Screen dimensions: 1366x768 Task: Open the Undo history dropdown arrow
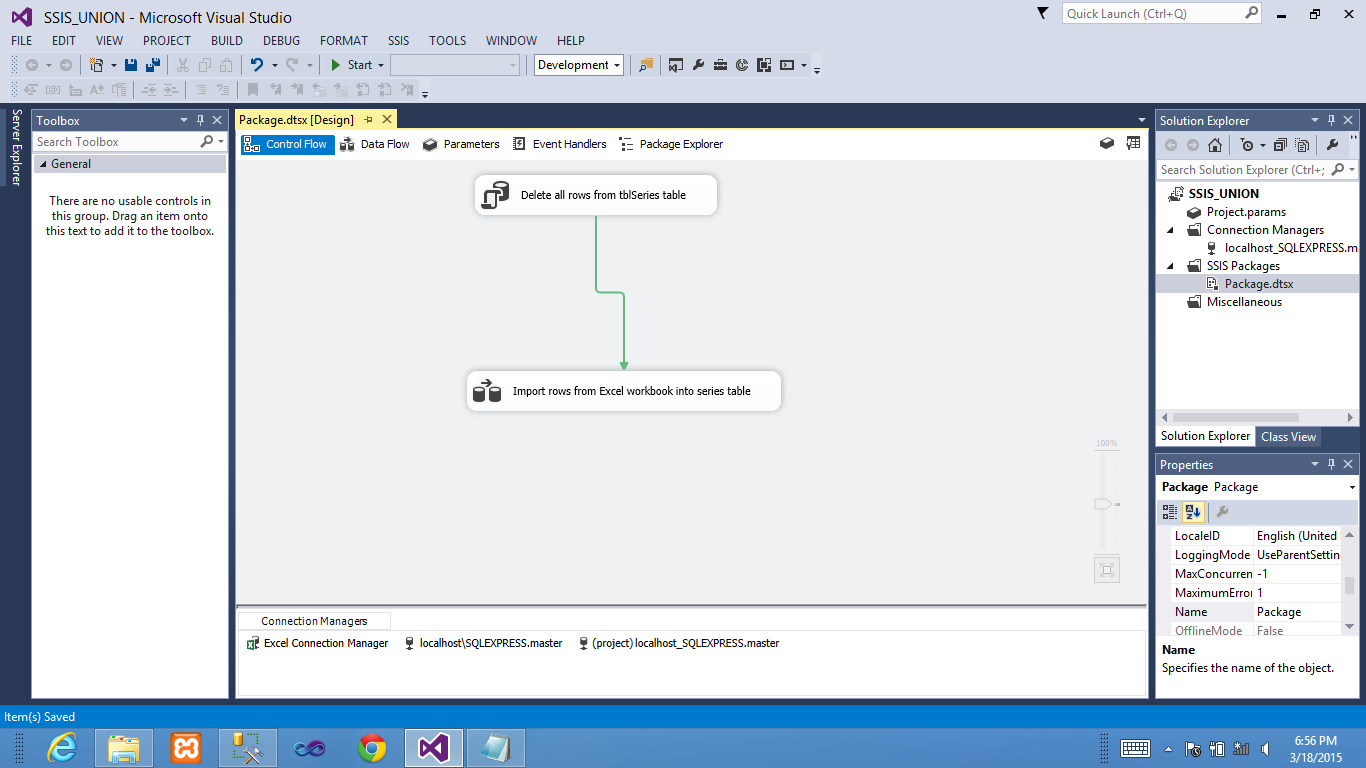tap(273, 65)
